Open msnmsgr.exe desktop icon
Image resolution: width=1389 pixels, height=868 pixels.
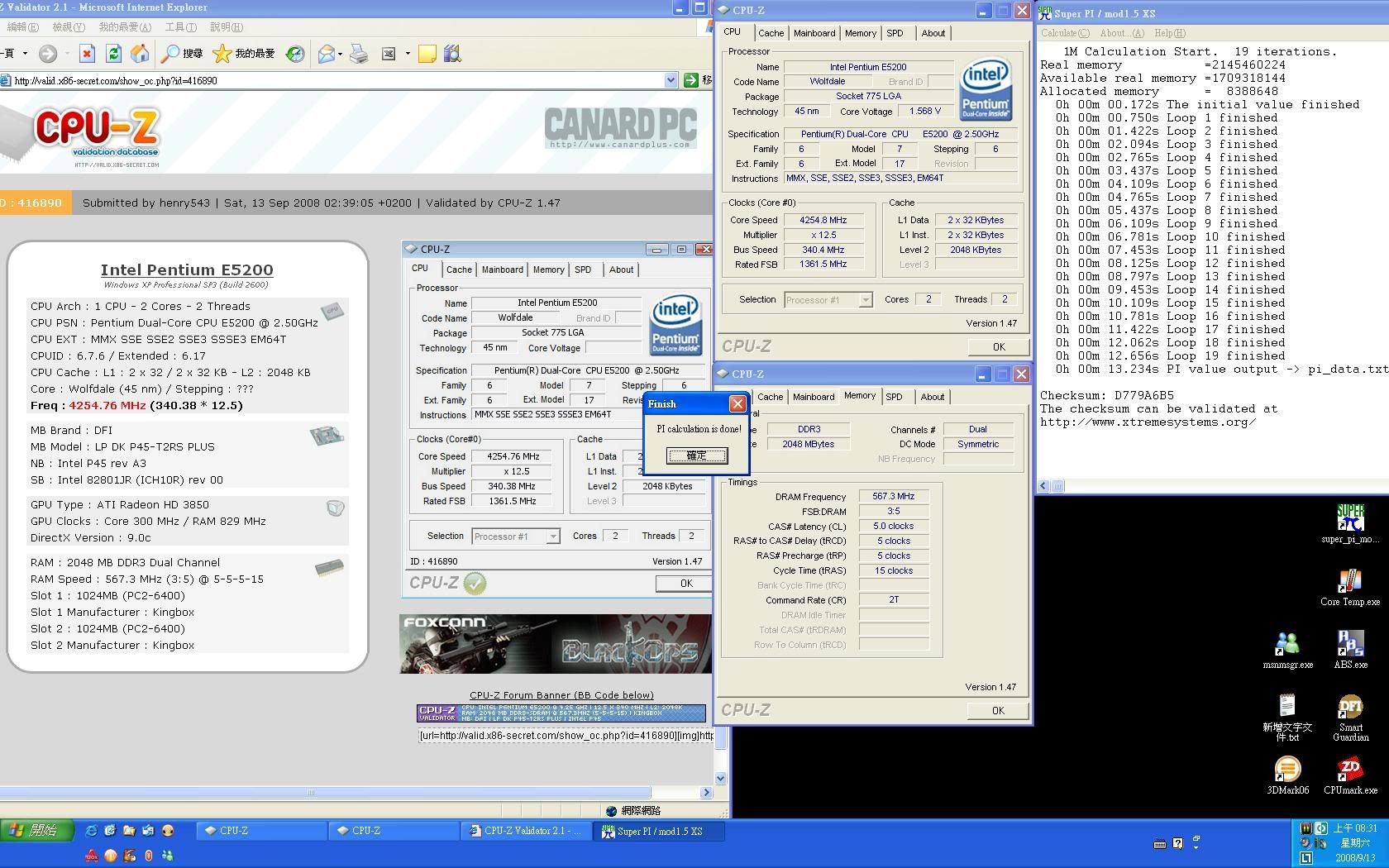(1287, 650)
